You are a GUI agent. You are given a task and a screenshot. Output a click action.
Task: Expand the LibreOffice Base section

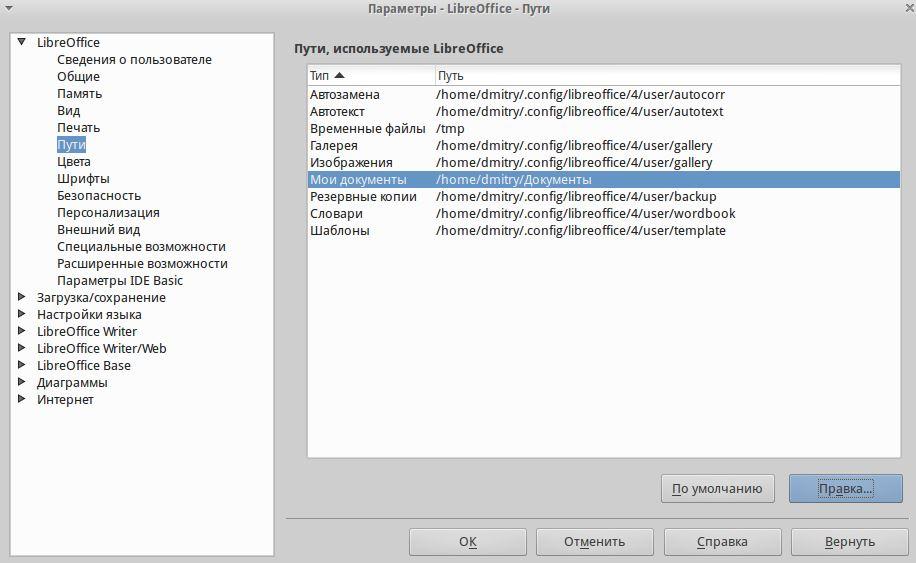[x=22, y=364]
